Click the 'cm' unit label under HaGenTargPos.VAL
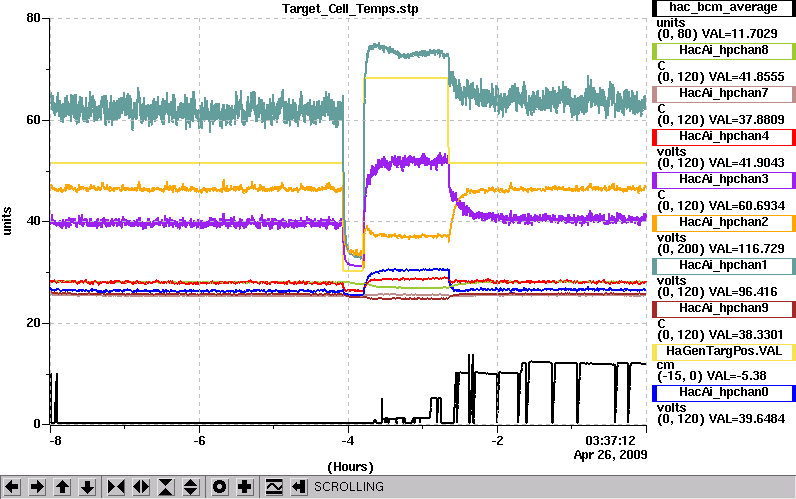Viewport: 796px width, 499px height. coord(666,365)
